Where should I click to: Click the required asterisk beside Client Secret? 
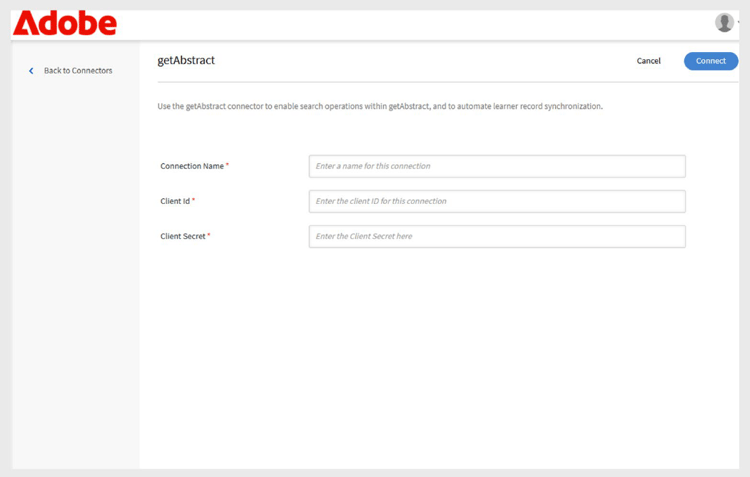coord(209,235)
